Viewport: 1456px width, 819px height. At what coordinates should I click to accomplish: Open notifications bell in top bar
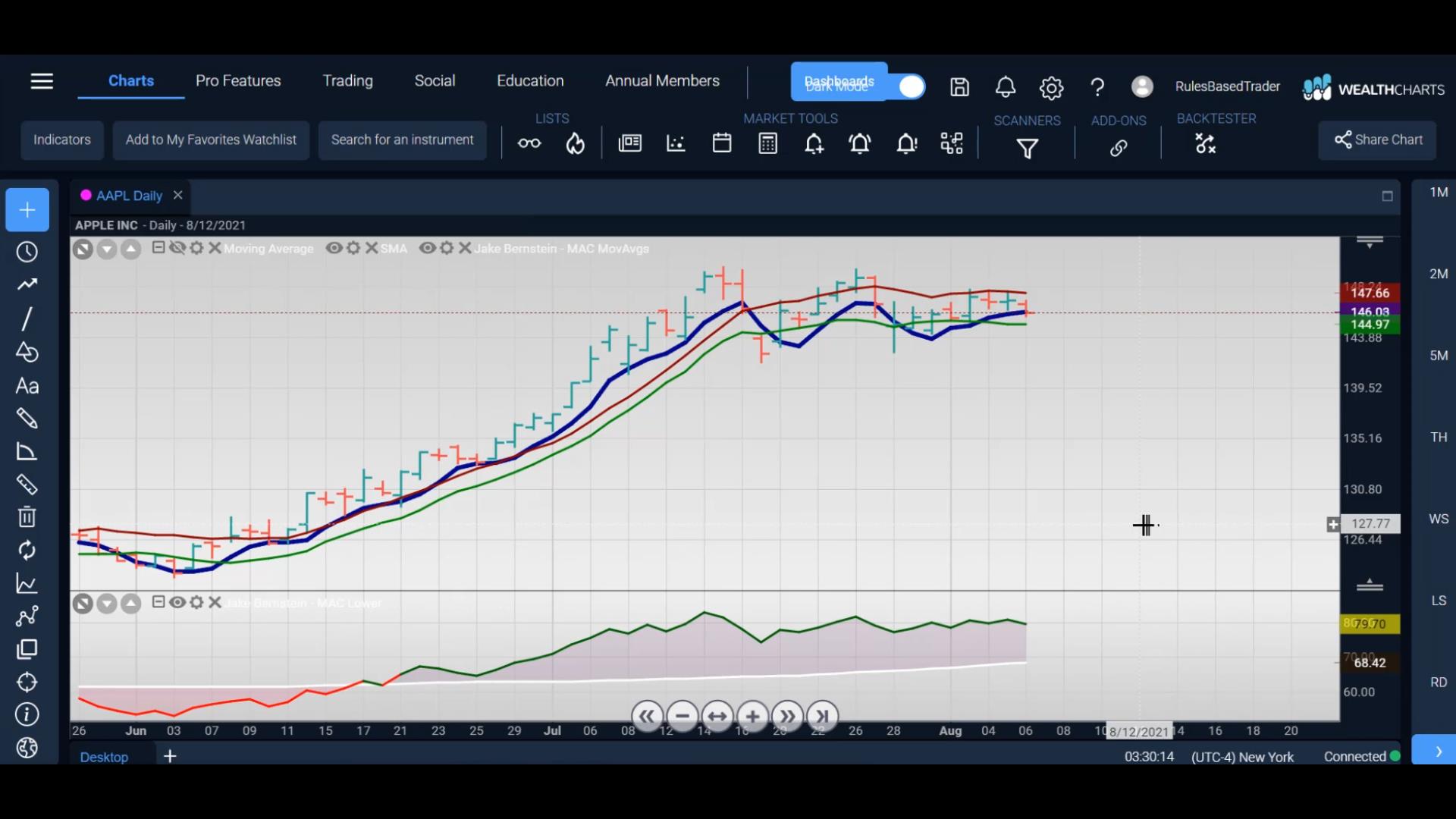1006,87
